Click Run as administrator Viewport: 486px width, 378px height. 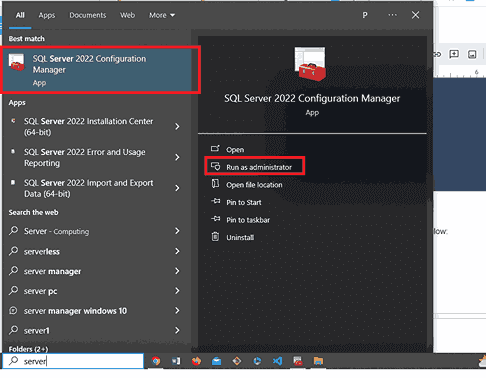point(259,167)
